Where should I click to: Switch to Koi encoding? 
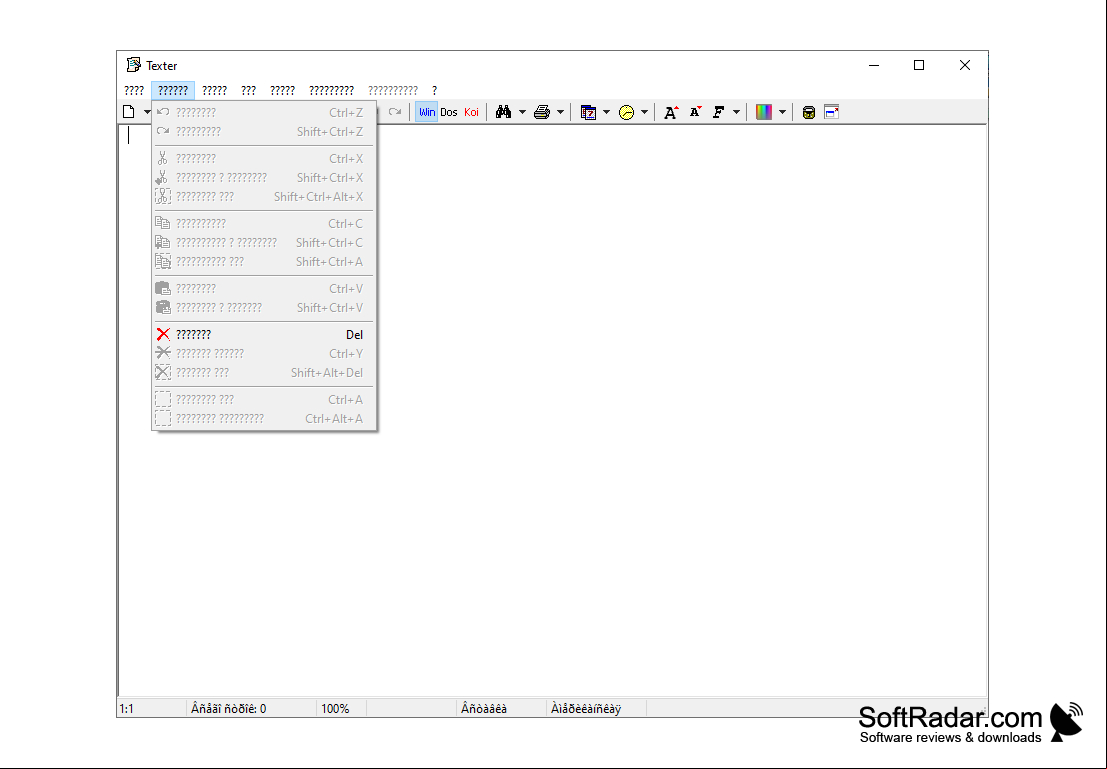pyautogui.click(x=472, y=112)
